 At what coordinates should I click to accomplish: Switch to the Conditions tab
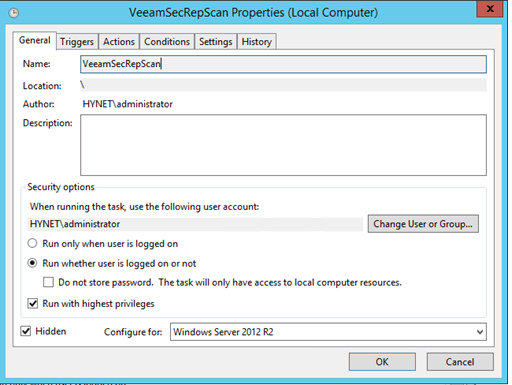[167, 42]
